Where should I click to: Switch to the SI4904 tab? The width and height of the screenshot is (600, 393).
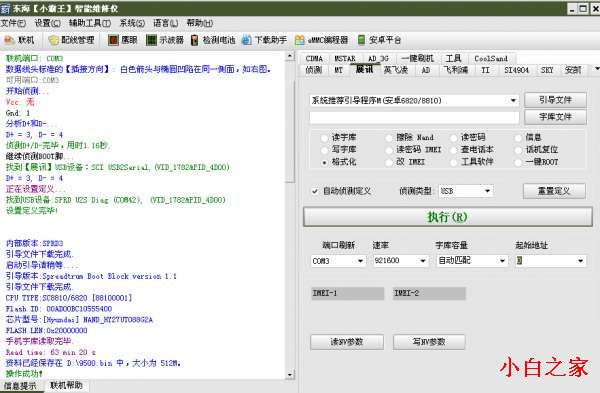[x=516, y=70]
